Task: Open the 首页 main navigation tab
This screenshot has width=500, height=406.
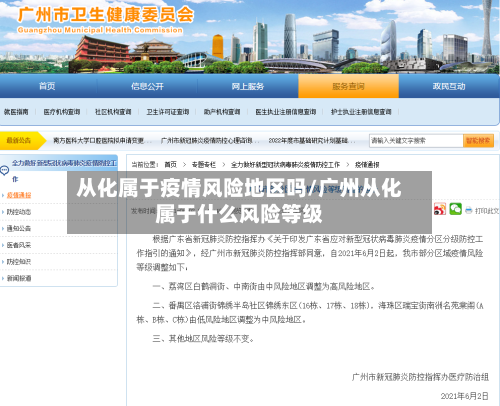Action: pos(47,86)
